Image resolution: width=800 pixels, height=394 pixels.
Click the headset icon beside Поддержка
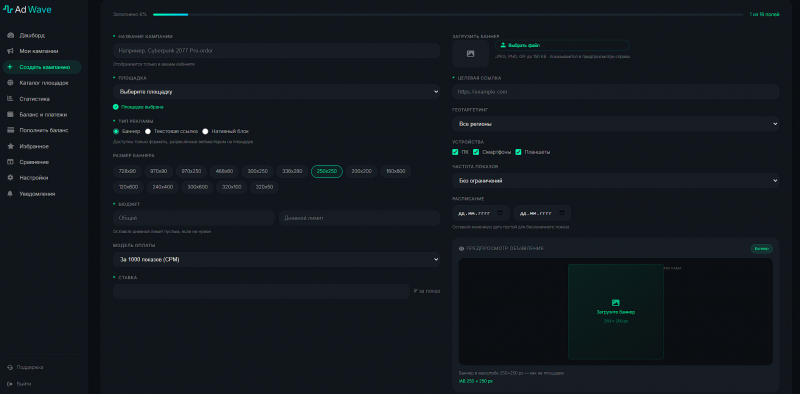[x=10, y=367]
